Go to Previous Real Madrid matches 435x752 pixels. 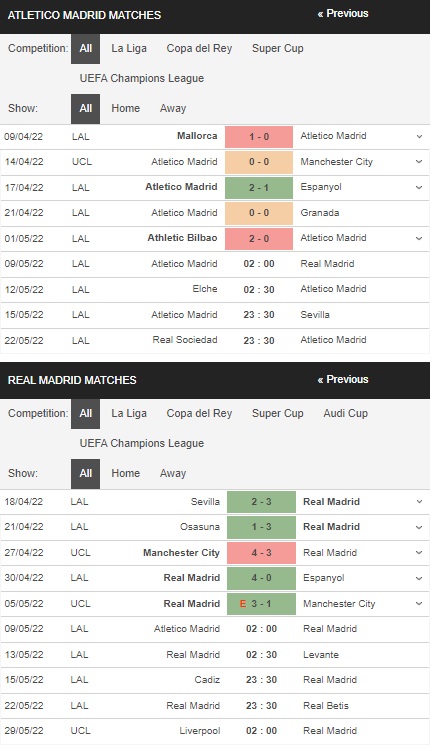click(343, 379)
